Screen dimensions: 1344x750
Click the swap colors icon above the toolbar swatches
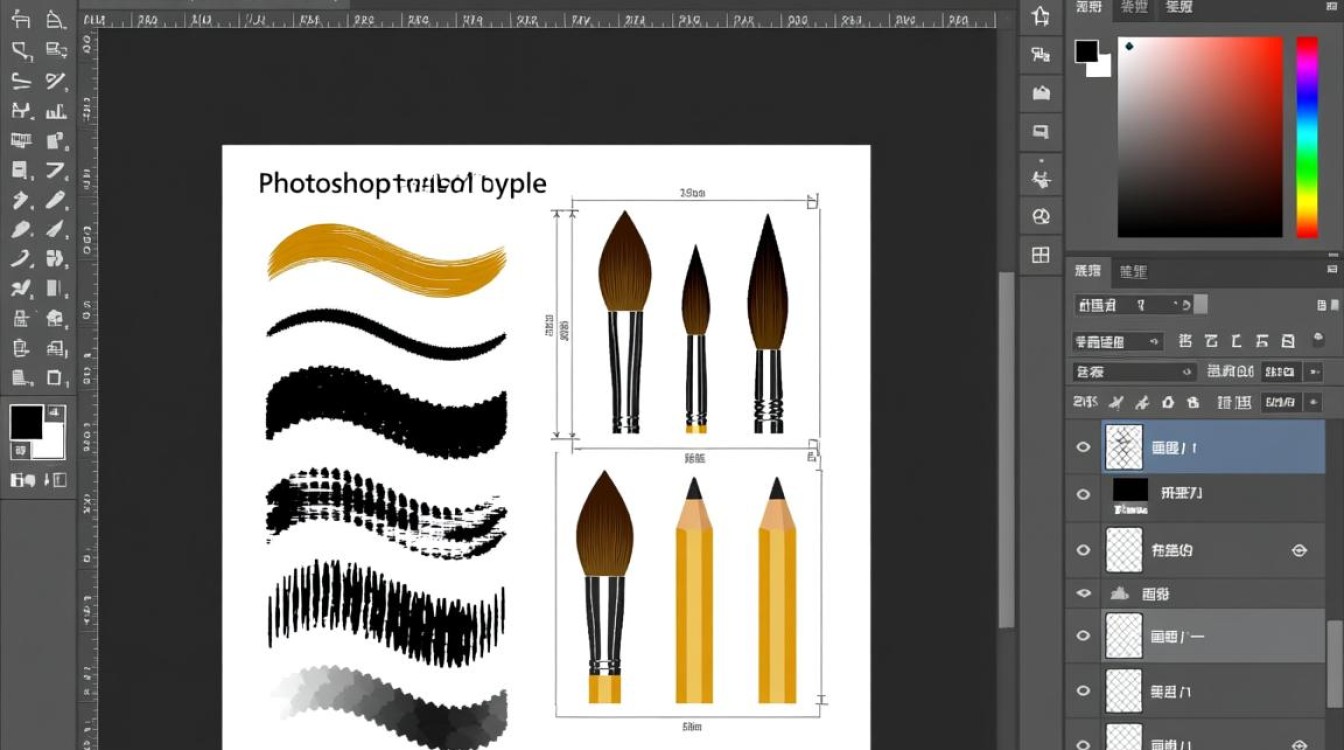(56, 412)
